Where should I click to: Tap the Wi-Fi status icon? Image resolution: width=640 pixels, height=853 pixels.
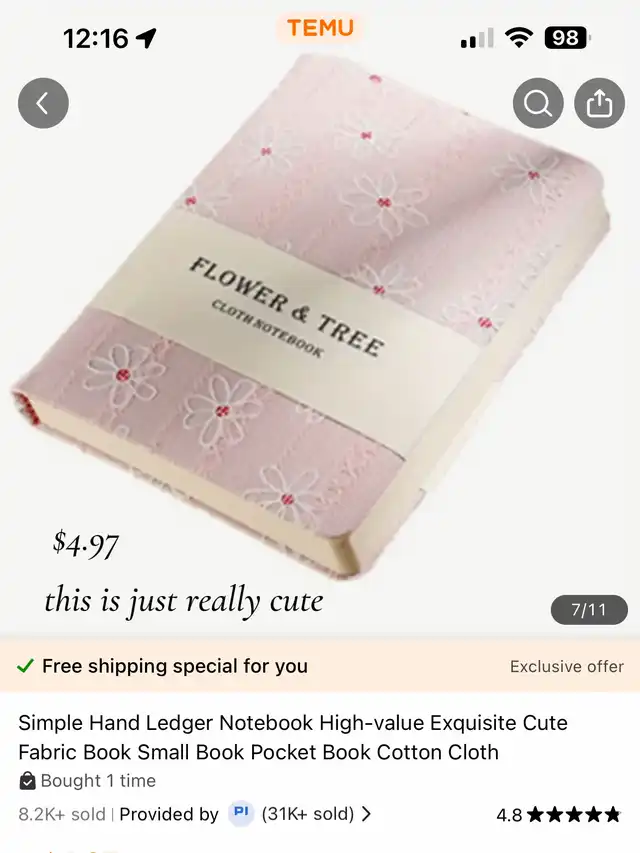[x=519, y=38]
